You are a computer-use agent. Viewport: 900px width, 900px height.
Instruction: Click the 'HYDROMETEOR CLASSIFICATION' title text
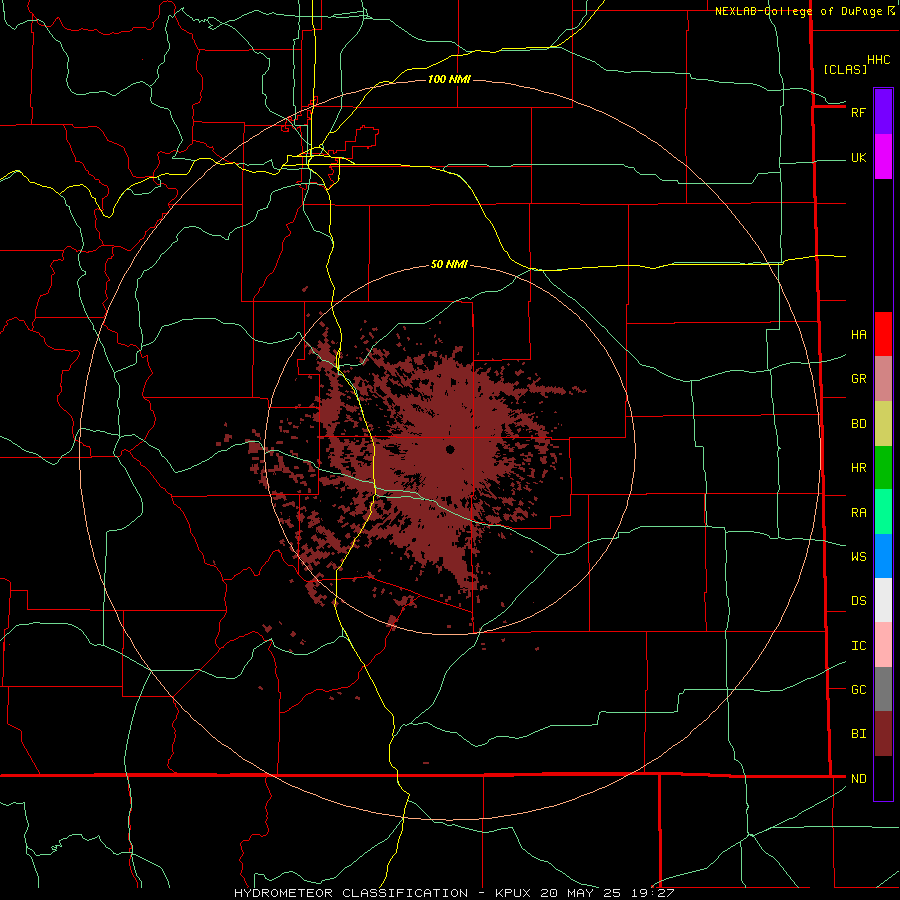pyautogui.click(x=351, y=893)
